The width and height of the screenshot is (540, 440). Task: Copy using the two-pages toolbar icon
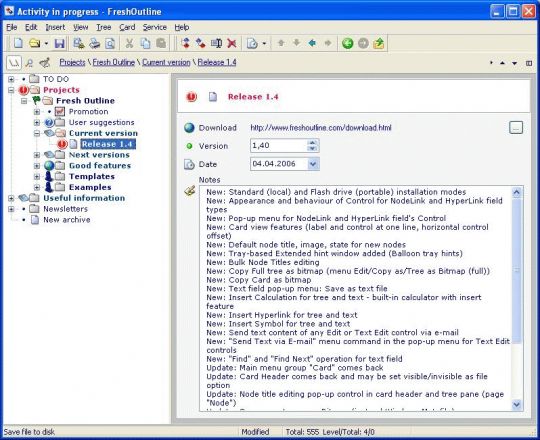point(145,43)
